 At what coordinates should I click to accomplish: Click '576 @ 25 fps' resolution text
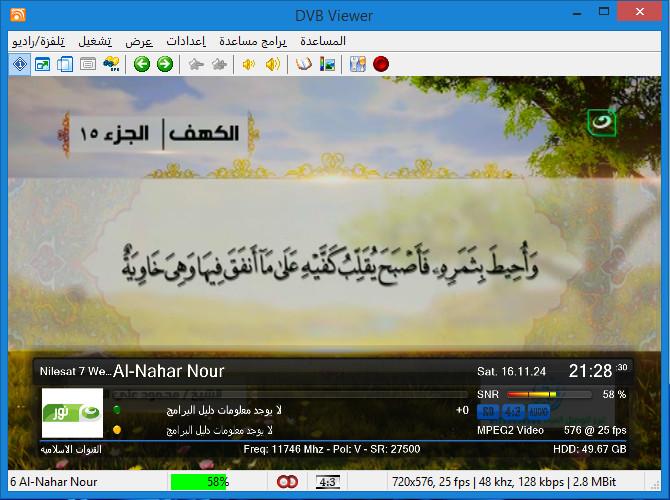595,430
